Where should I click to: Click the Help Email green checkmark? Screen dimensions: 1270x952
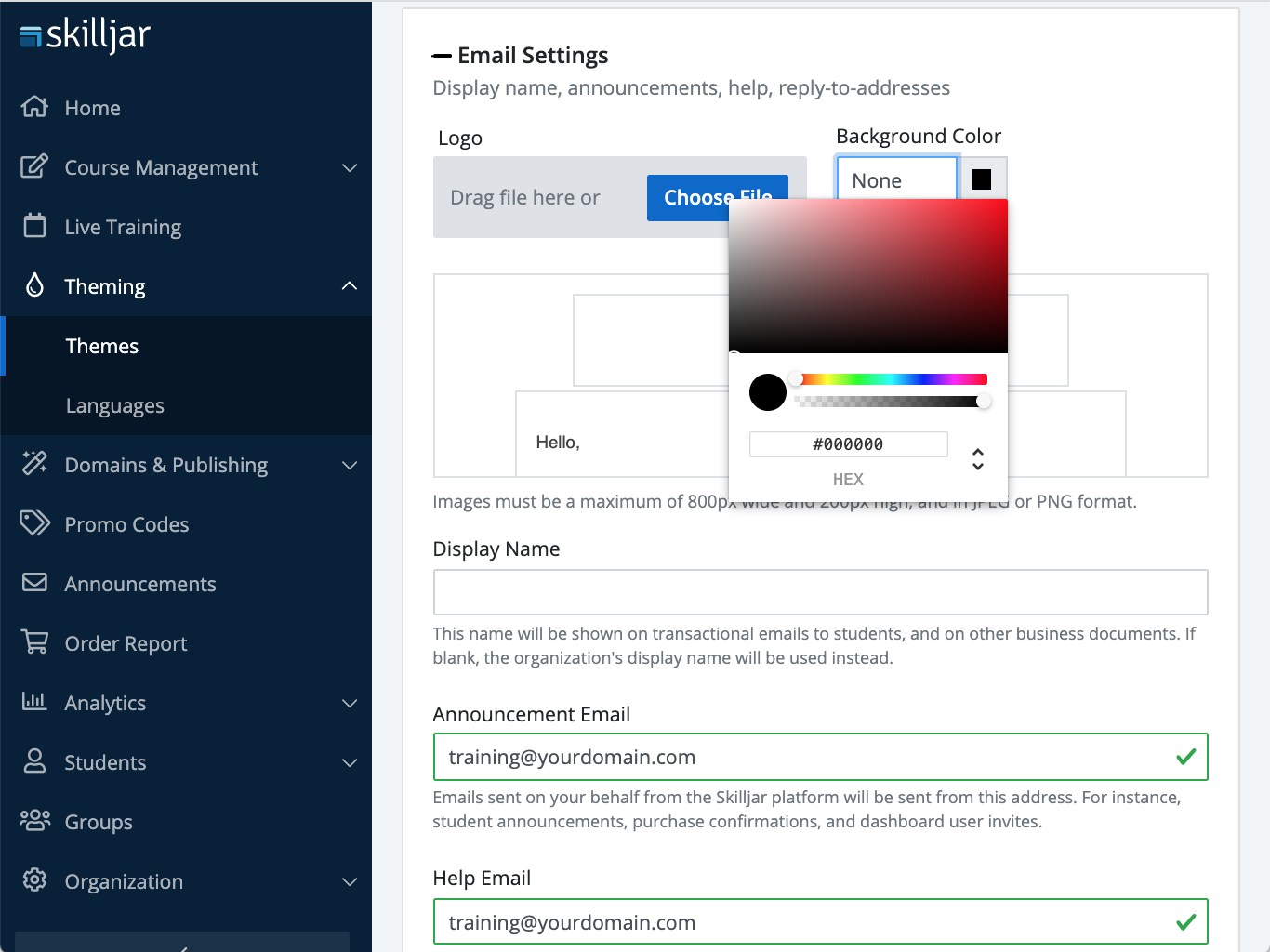[1185, 922]
